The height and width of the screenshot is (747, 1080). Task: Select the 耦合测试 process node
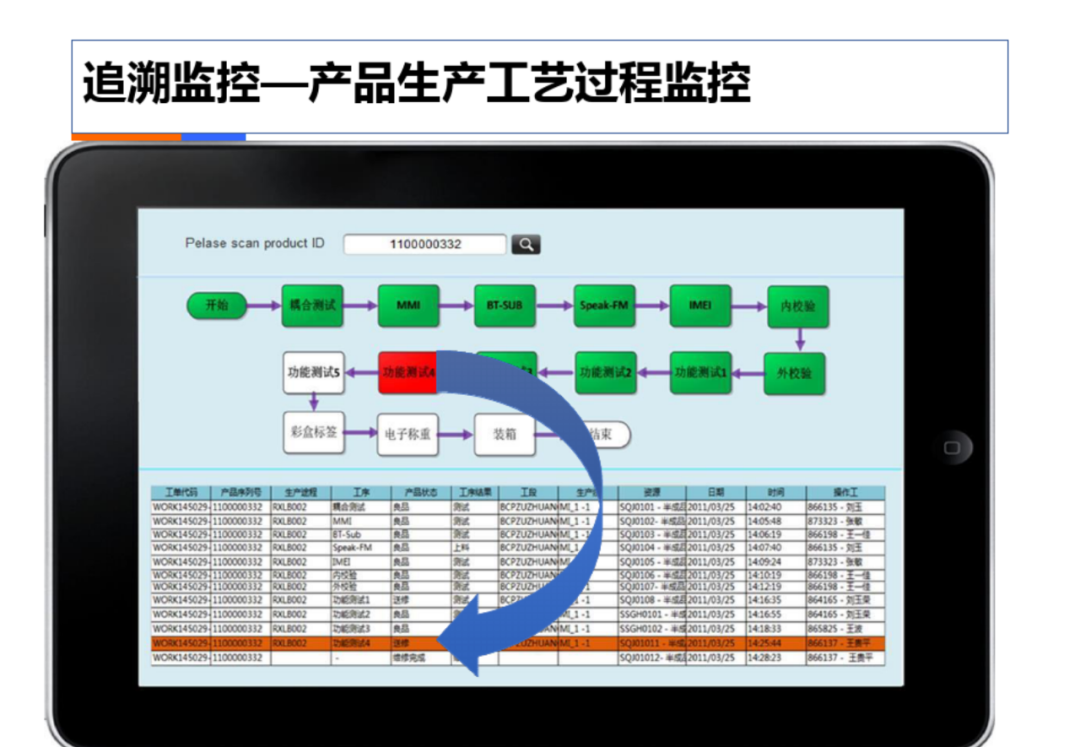[x=312, y=305]
